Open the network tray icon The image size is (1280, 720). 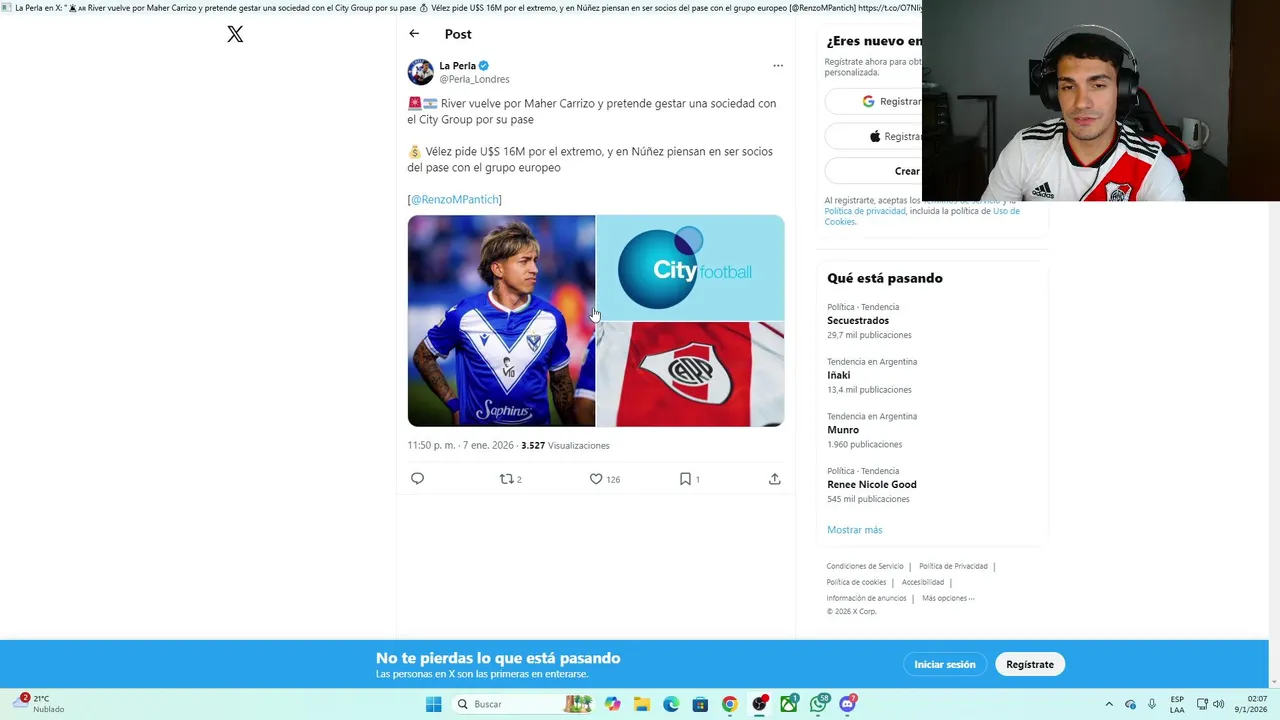tap(1202, 704)
